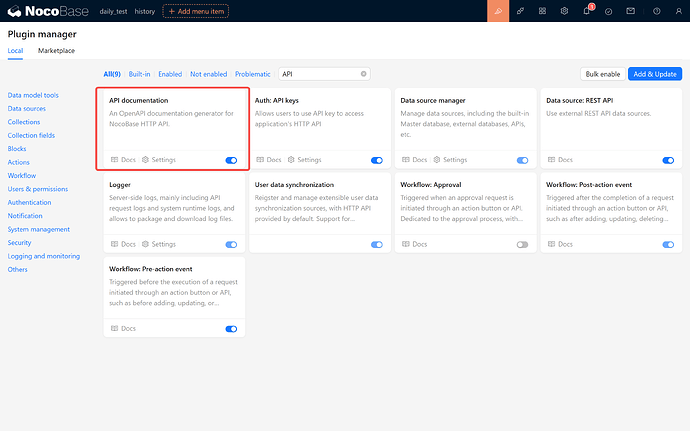Image resolution: width=690 pixels, height=431 pixels.
Task: Filter plugins by Enabled
Action: click(x=170, y=74)
